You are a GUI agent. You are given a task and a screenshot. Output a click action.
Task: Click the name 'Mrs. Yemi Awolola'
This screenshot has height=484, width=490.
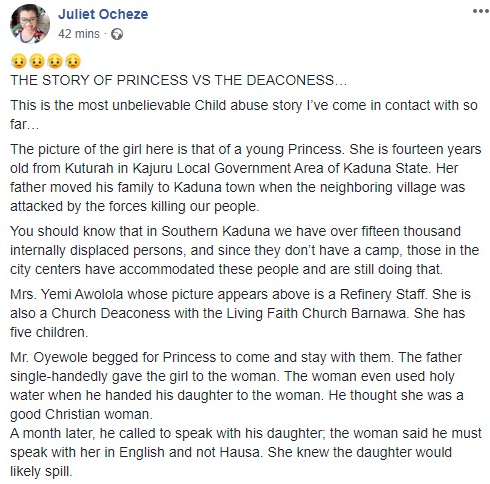67,294
